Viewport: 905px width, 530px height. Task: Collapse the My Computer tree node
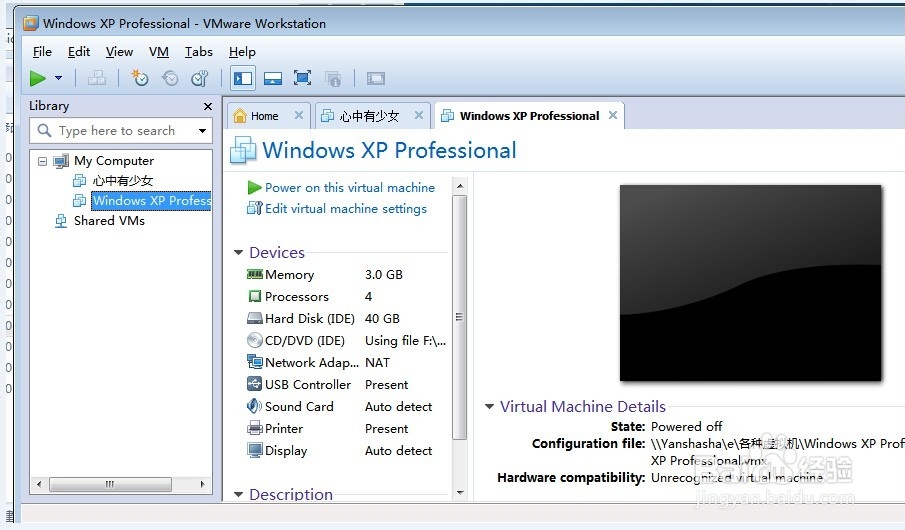[42, 161]
